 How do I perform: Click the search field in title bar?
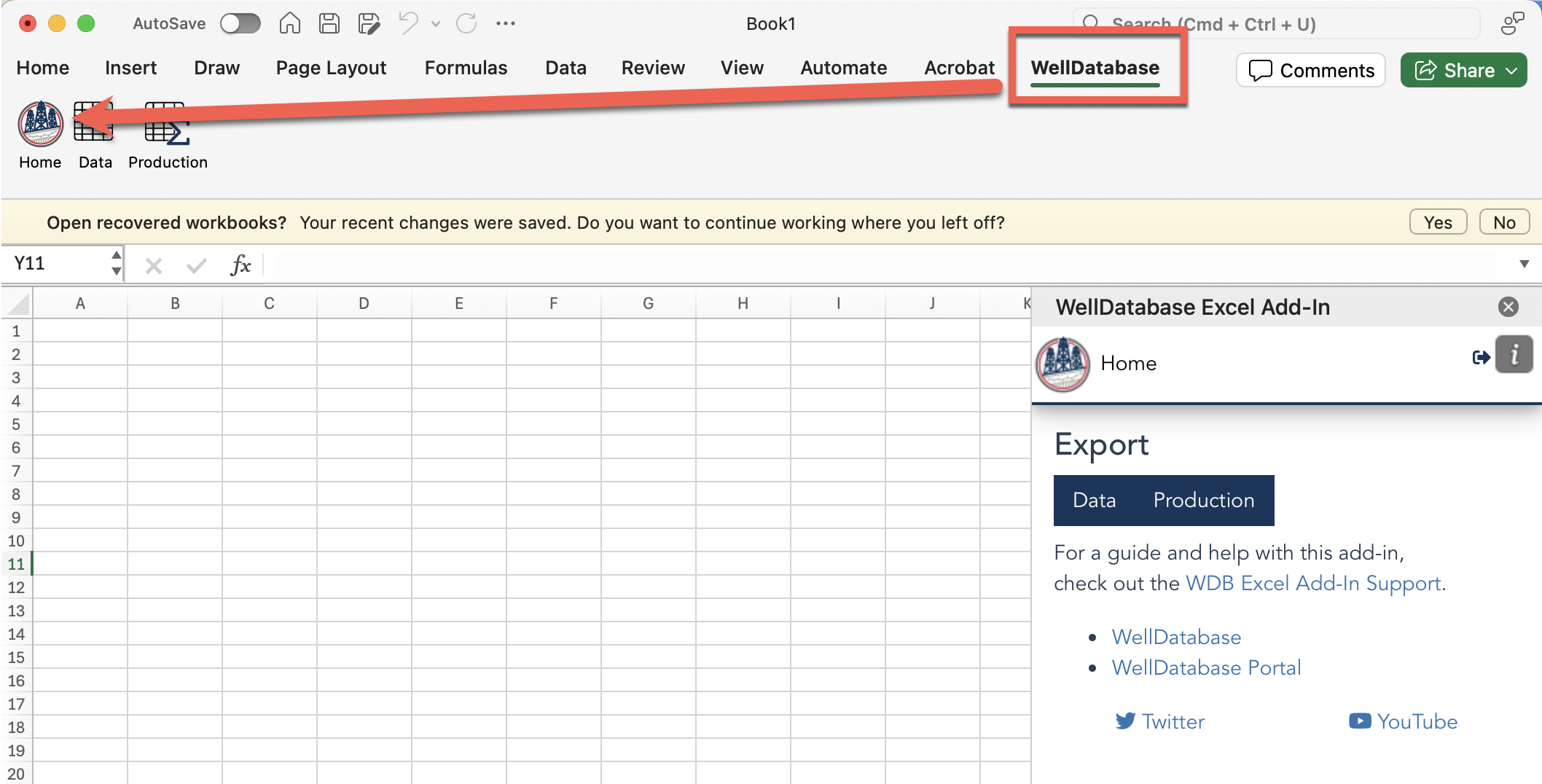(x=1276, y=24)
